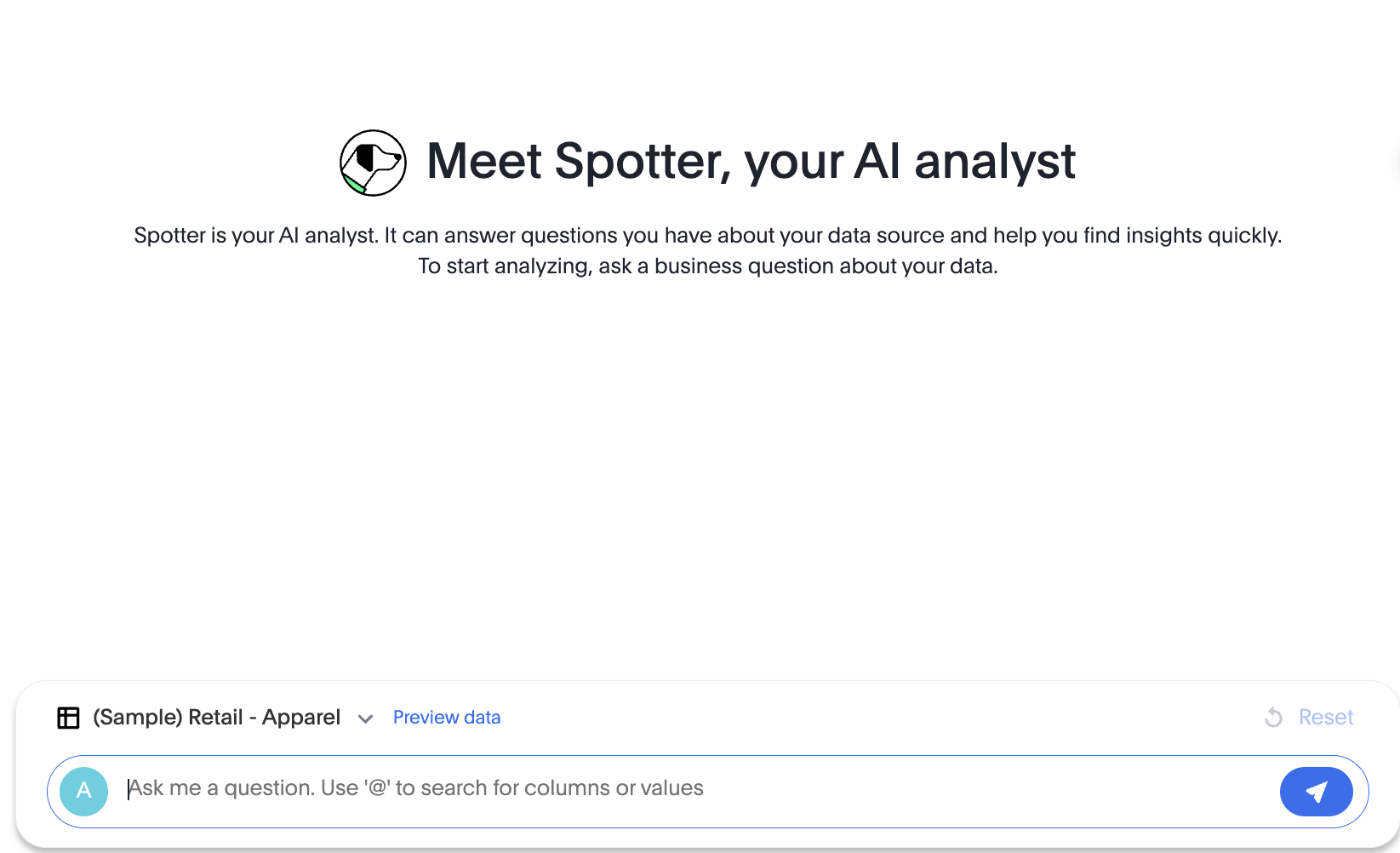1400x853 pixels.
Task: Click the circular reset arrow icon
Action: coord(1272,717)
